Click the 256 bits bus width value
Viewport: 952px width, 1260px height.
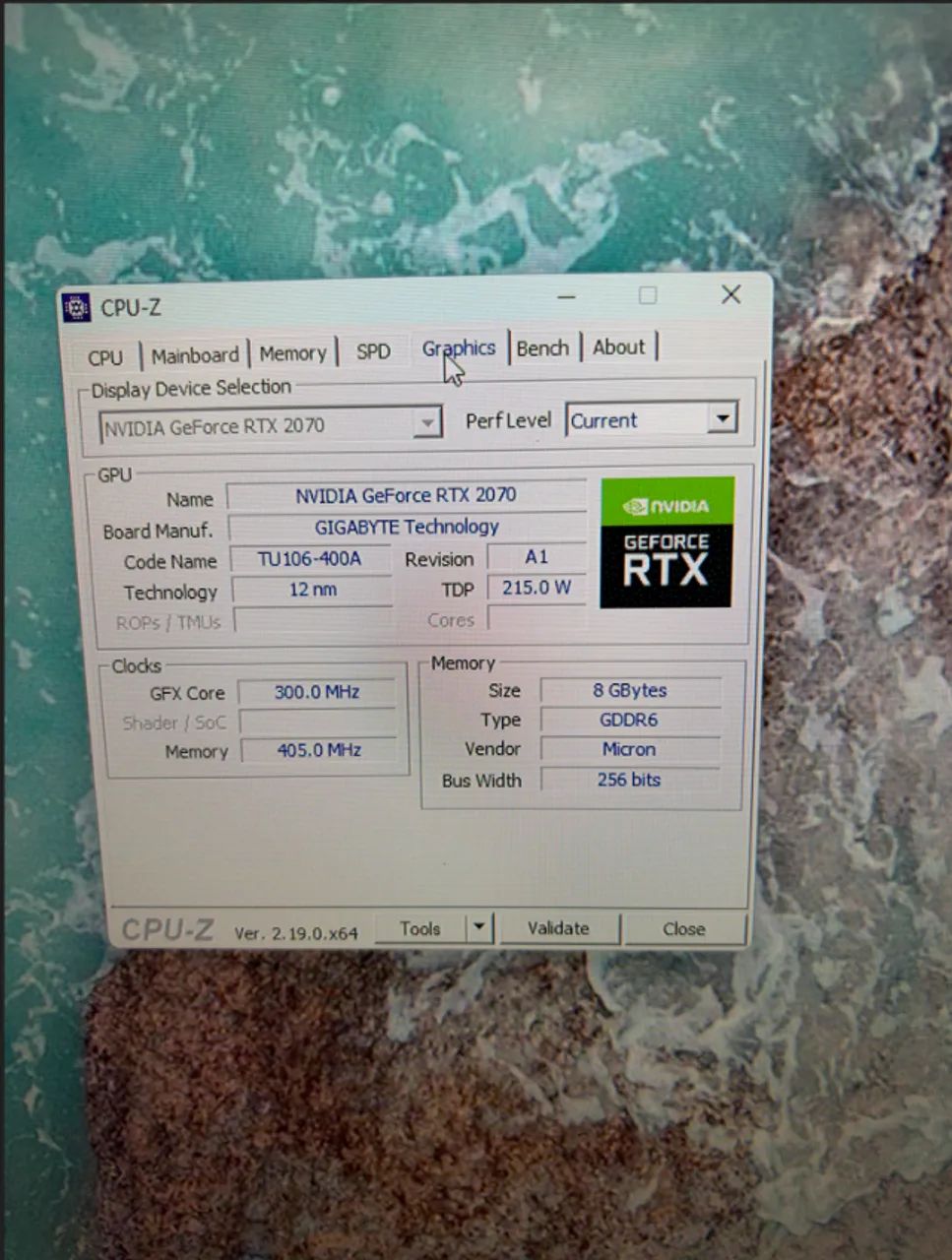(x=630, y=780)
